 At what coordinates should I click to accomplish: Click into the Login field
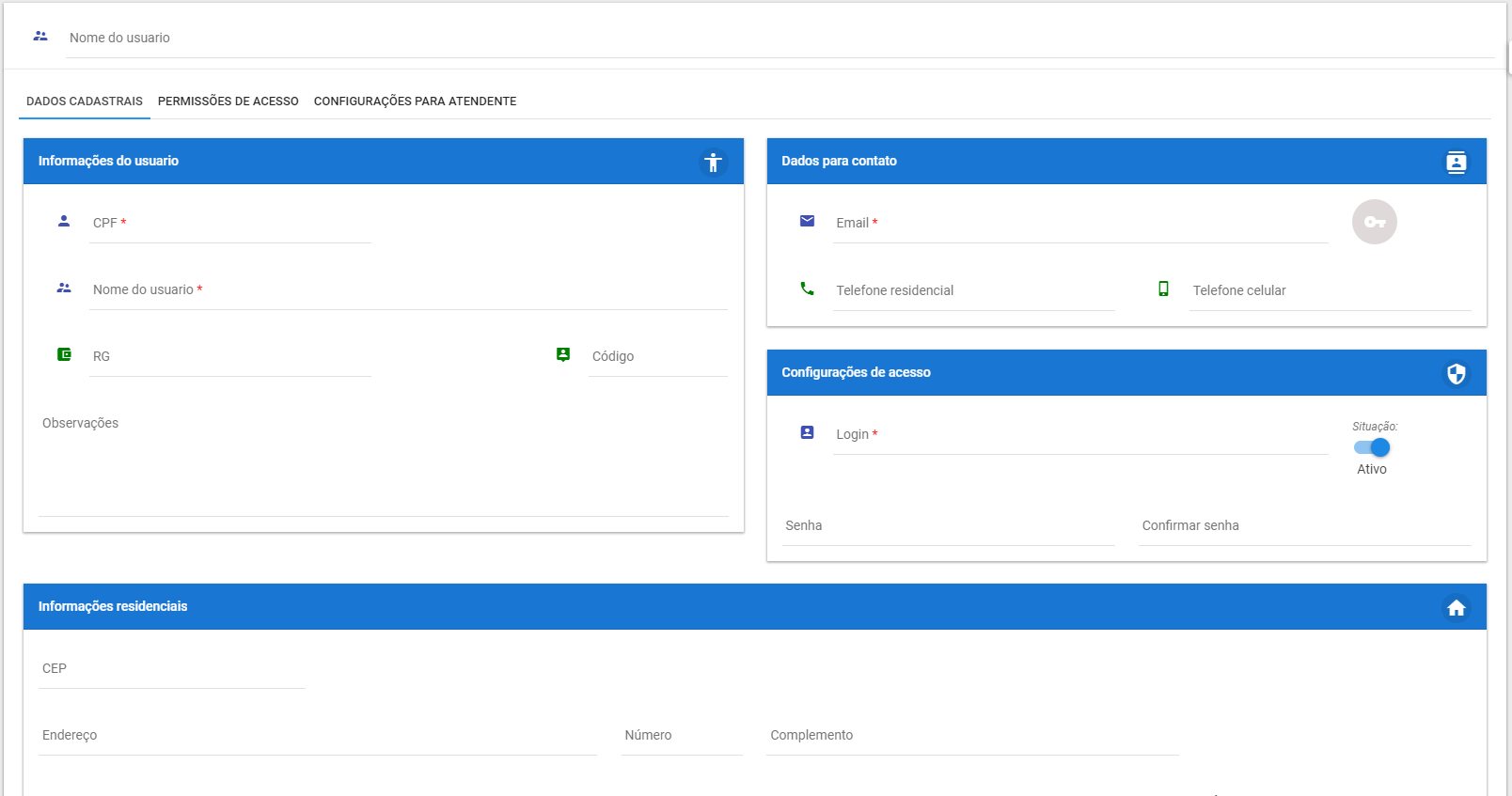[1080, 435]
